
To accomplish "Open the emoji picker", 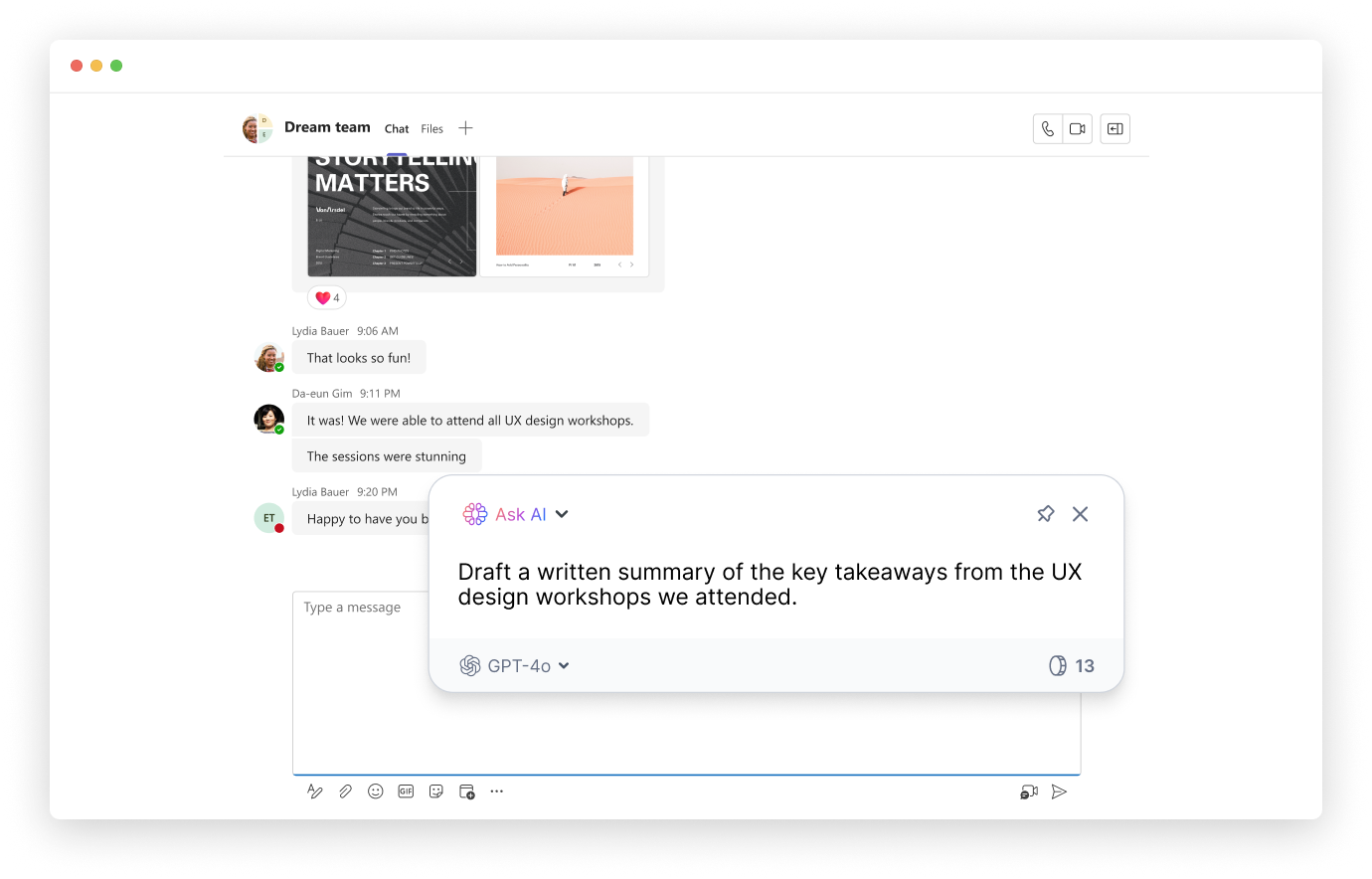I will click(376, 791).
